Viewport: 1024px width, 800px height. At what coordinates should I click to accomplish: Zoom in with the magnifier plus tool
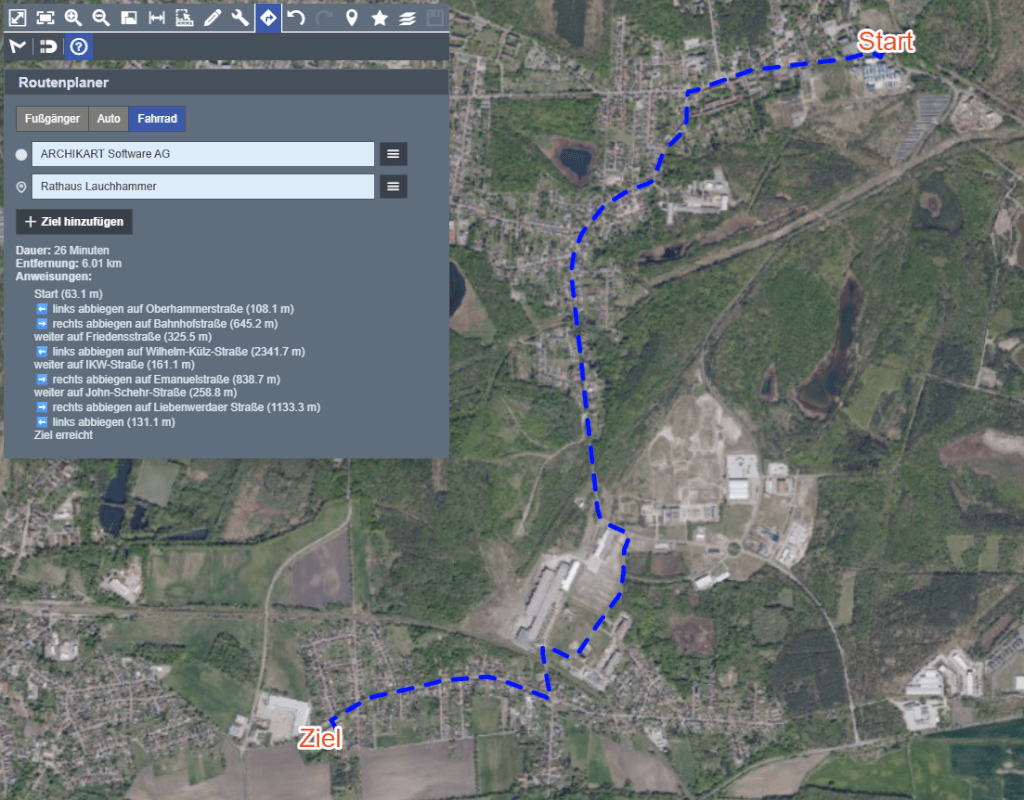coord(73,17)
